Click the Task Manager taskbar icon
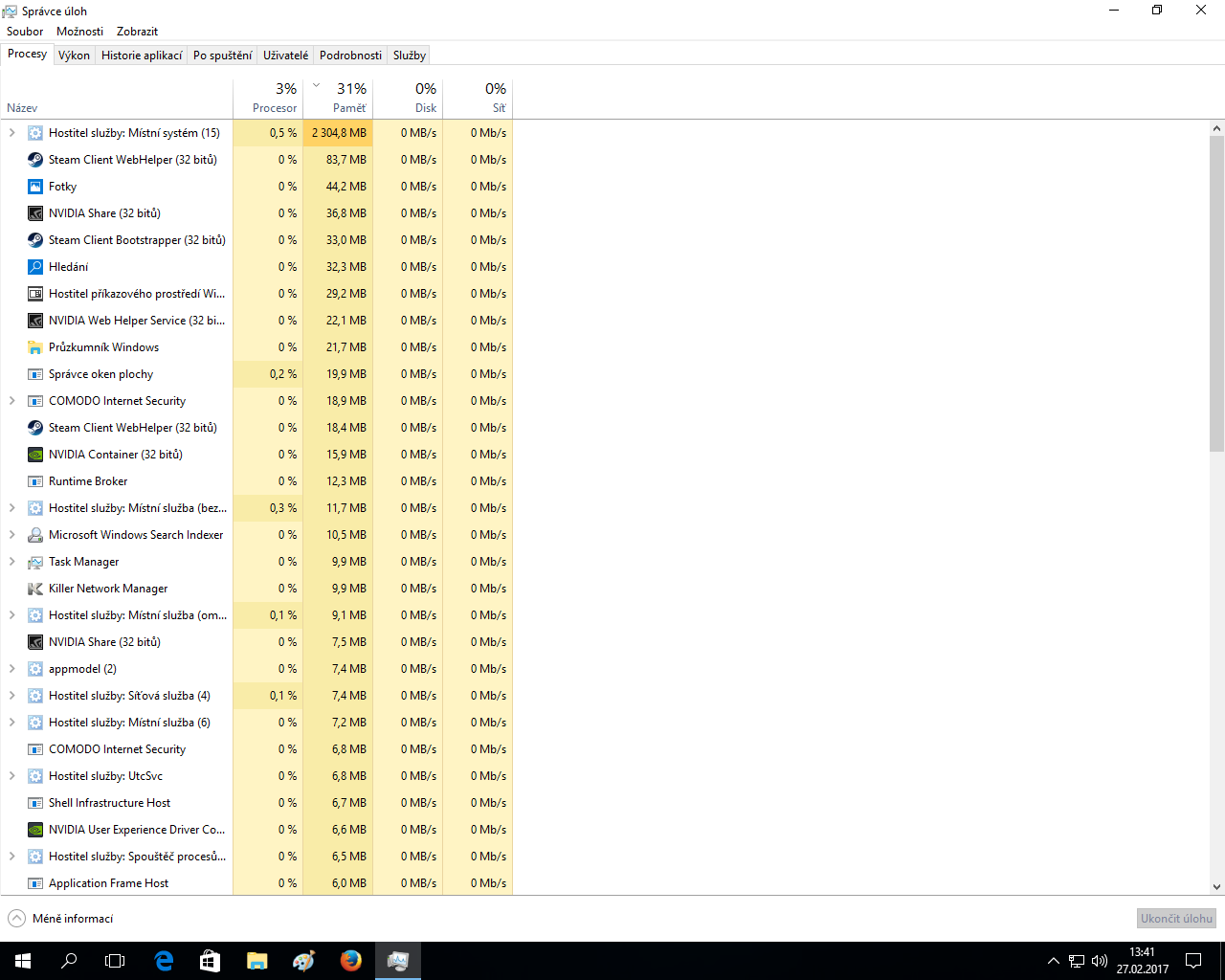Screen dimensions: 1225x980 click(398, 961)
